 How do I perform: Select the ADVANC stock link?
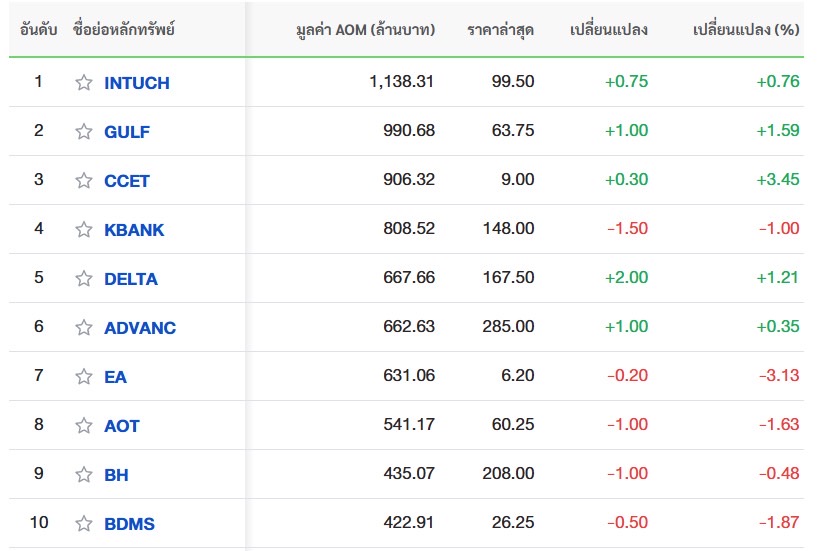[140, 328]
